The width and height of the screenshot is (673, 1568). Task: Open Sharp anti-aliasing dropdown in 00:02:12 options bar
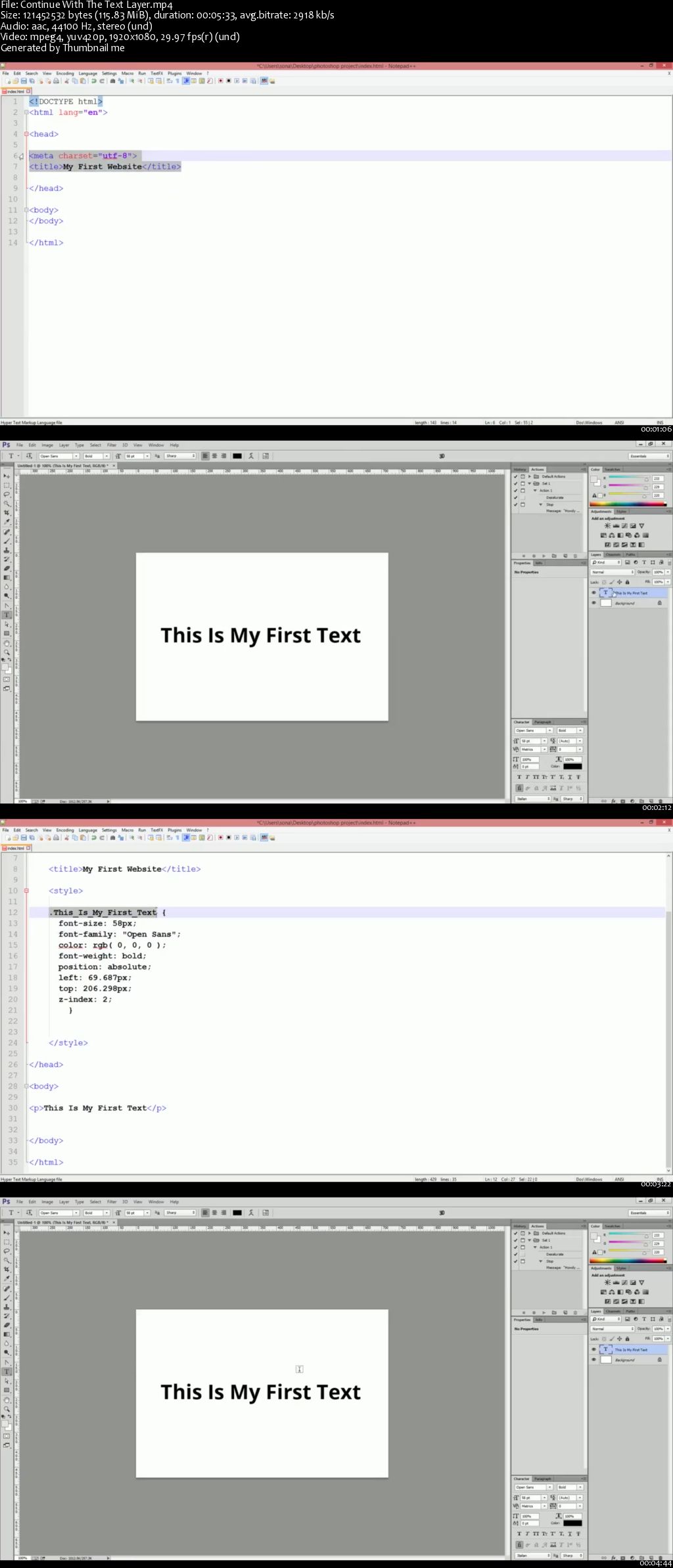(180, 456)
